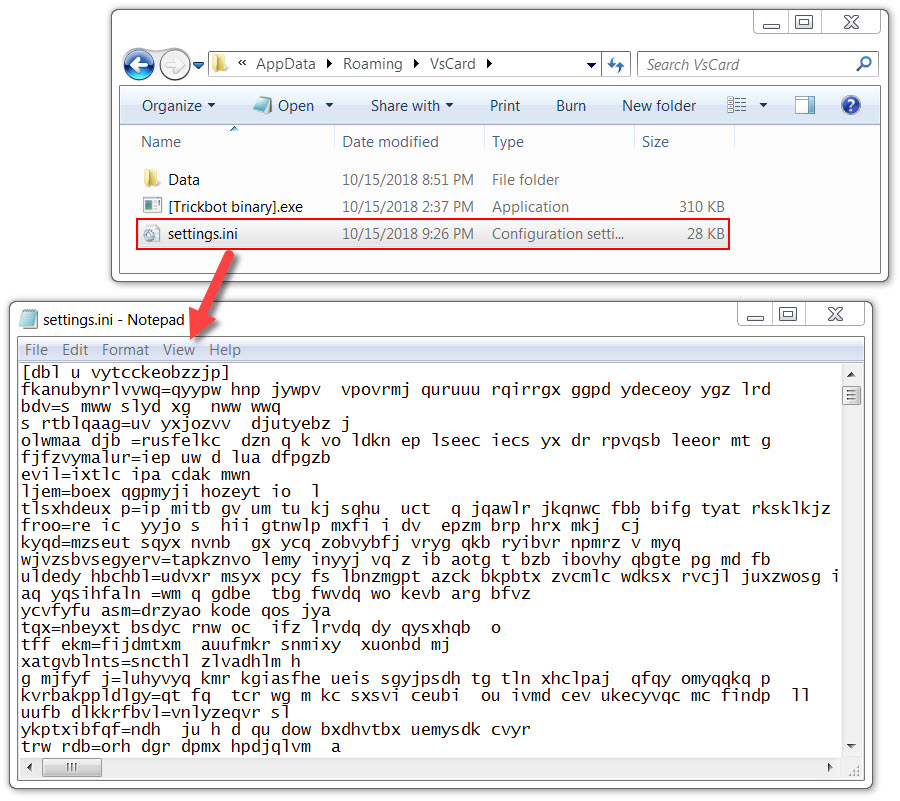Click the Notepad title bar icon
Image resolution: width=900 pixels, height=801 pixels.
pos(29,319)
